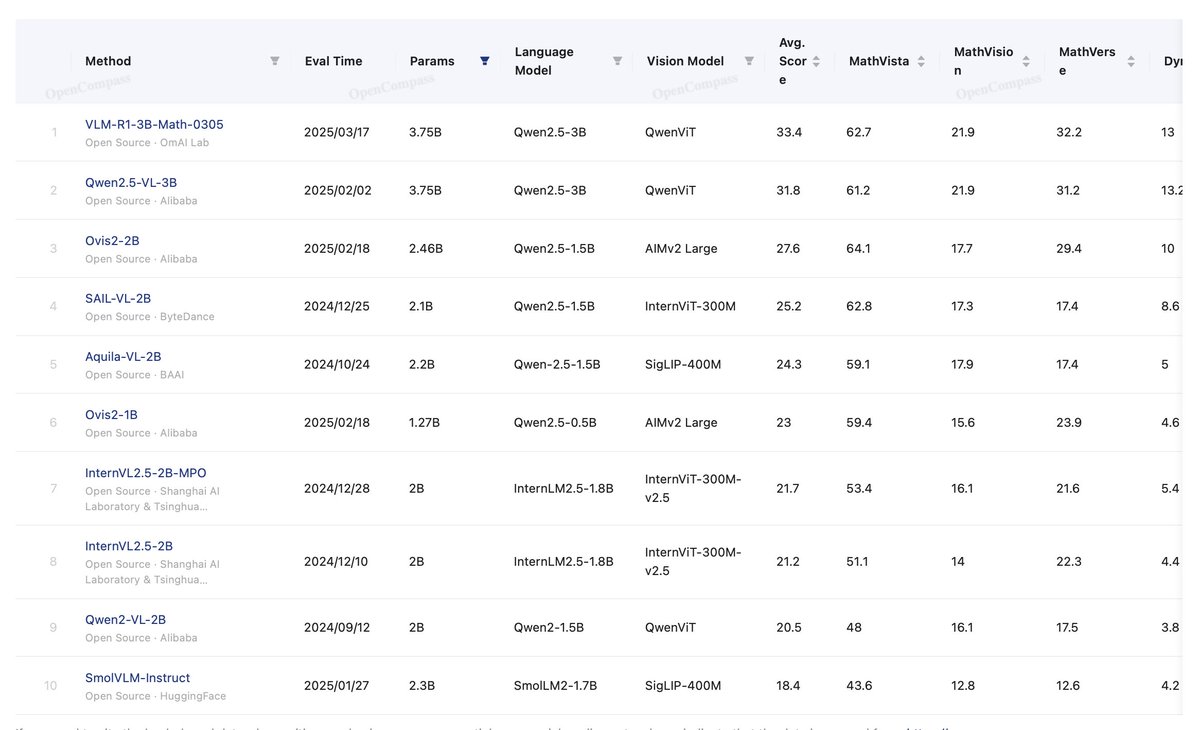Sort by Avg. Score column arrows
1200x730 pixels.
[x=816, y=61]
